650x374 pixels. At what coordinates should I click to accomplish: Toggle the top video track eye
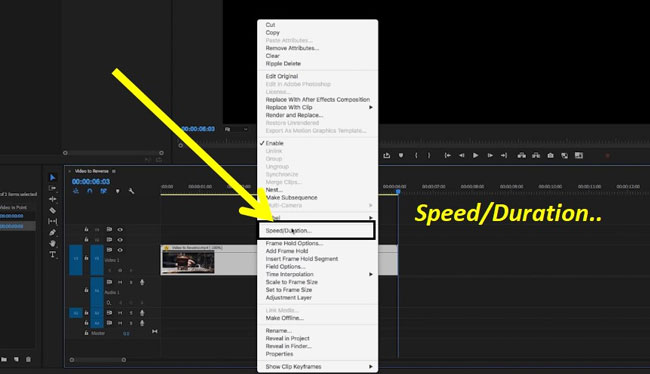click(120, 229)
